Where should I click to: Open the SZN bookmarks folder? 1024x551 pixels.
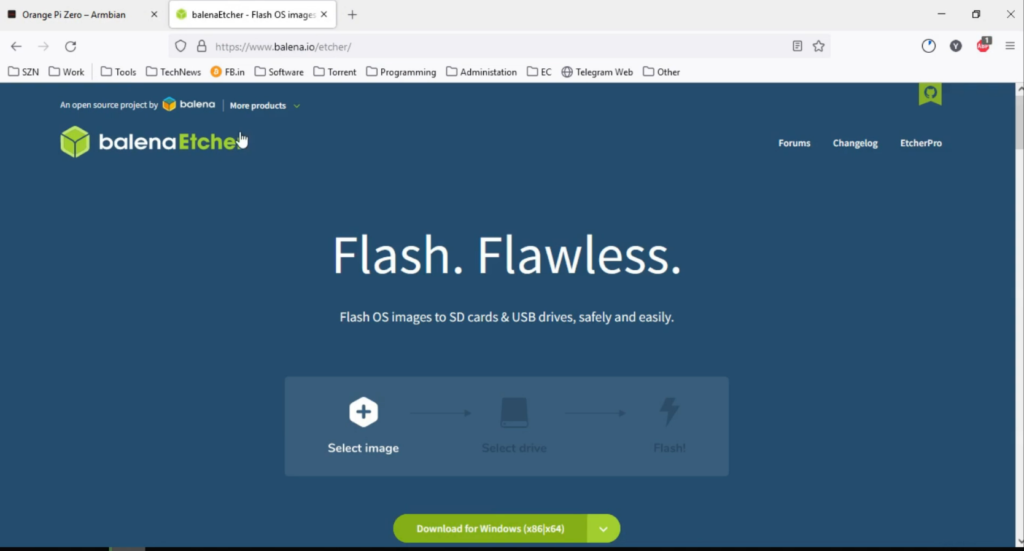pos(24,72)
